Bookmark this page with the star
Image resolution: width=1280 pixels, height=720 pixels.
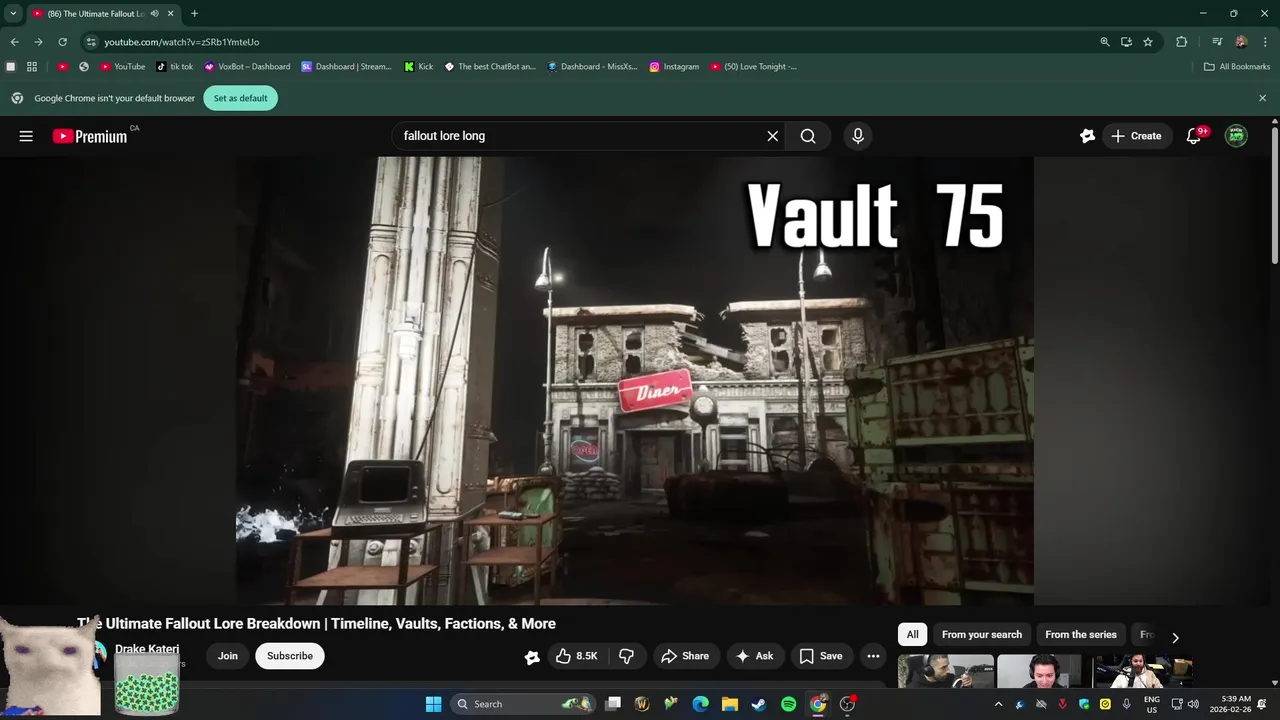click(x=1148, y=42)
